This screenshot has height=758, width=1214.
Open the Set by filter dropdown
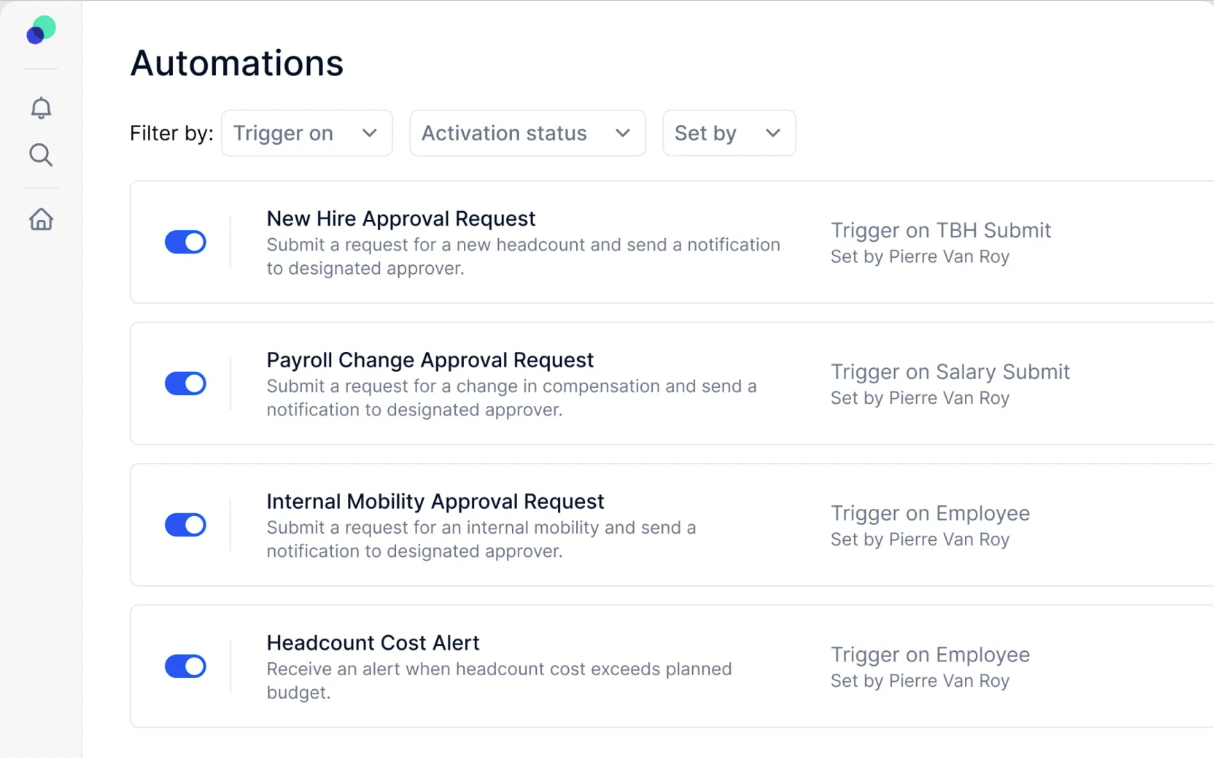tap(729, 133)
